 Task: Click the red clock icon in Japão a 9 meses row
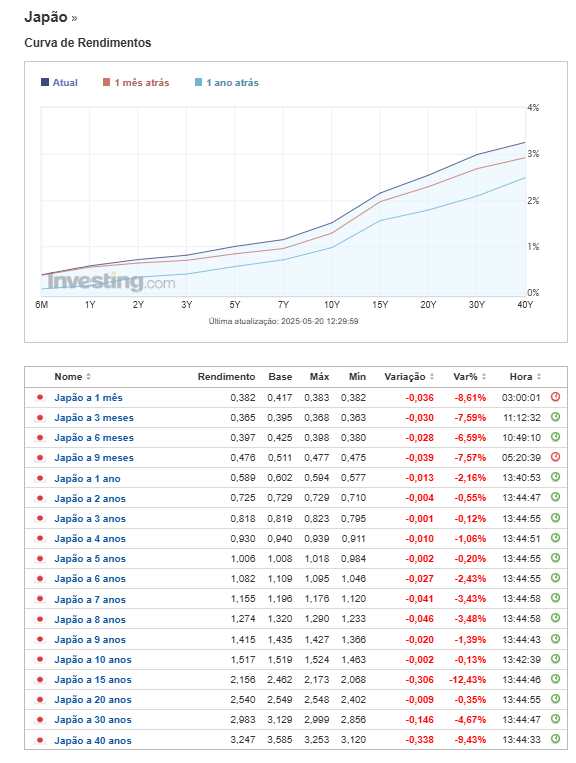[555, 456]
